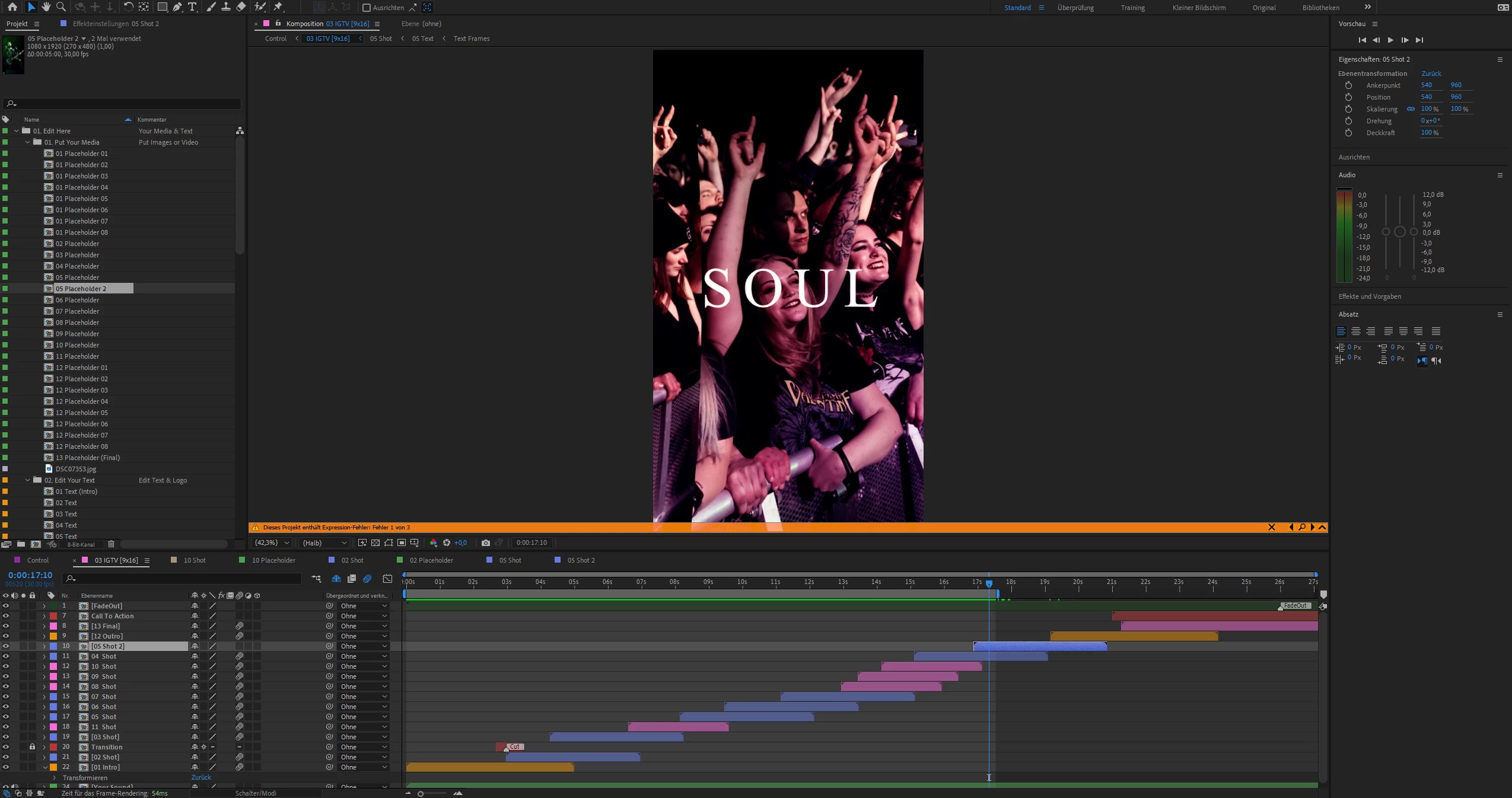
Task: Expand the FadeOut layer properties
Action: [x=44, y=606]
